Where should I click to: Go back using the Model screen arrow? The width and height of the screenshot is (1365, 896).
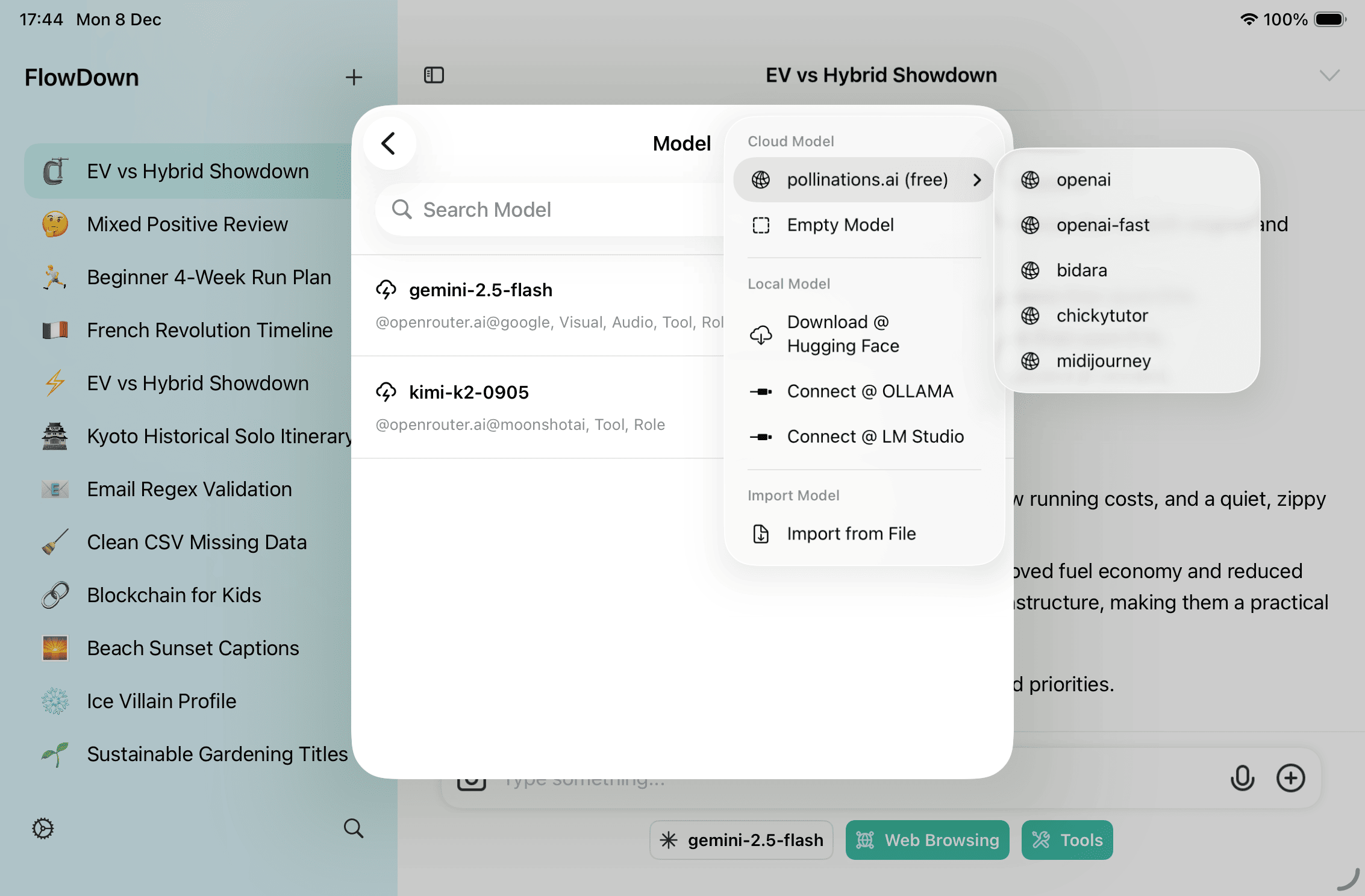(x=389, y=143)
